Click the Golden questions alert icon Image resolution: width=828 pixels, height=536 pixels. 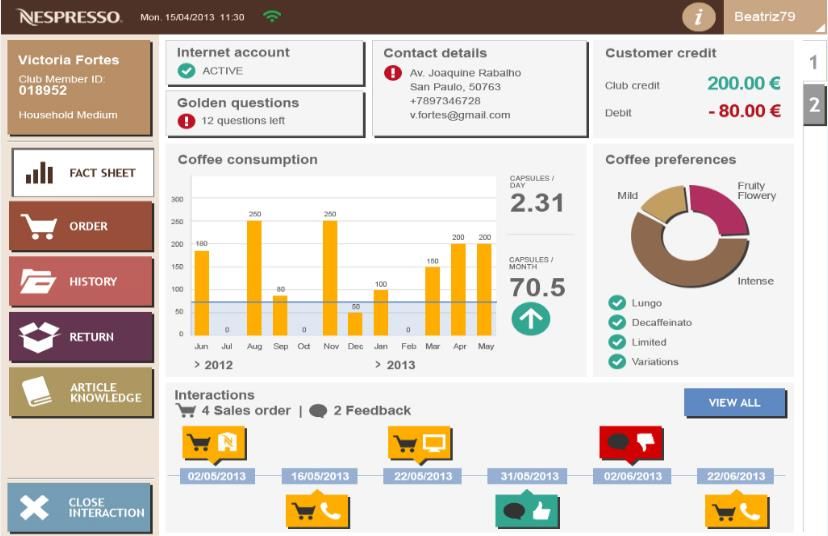coord(186,121)
